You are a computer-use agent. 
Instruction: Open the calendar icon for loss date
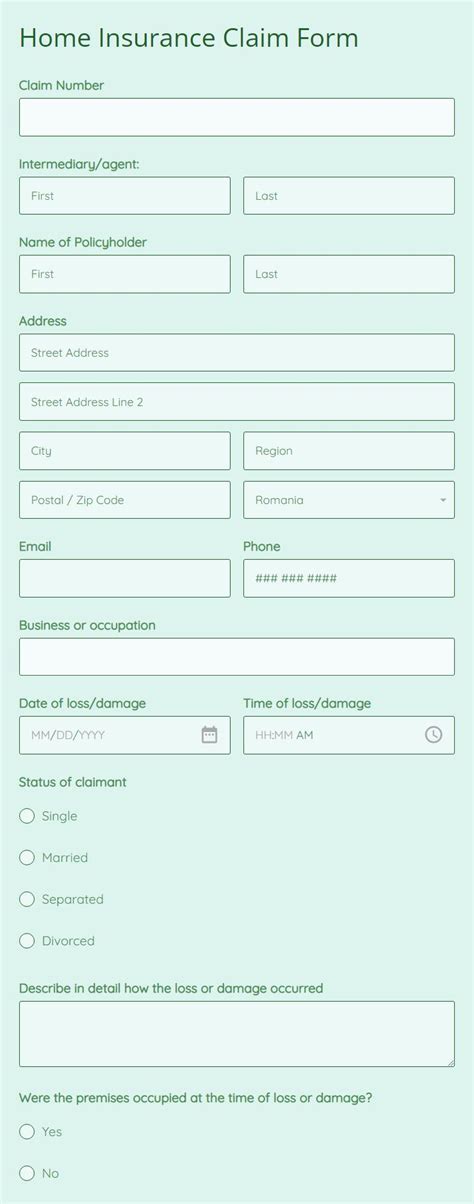pos(209,735)
